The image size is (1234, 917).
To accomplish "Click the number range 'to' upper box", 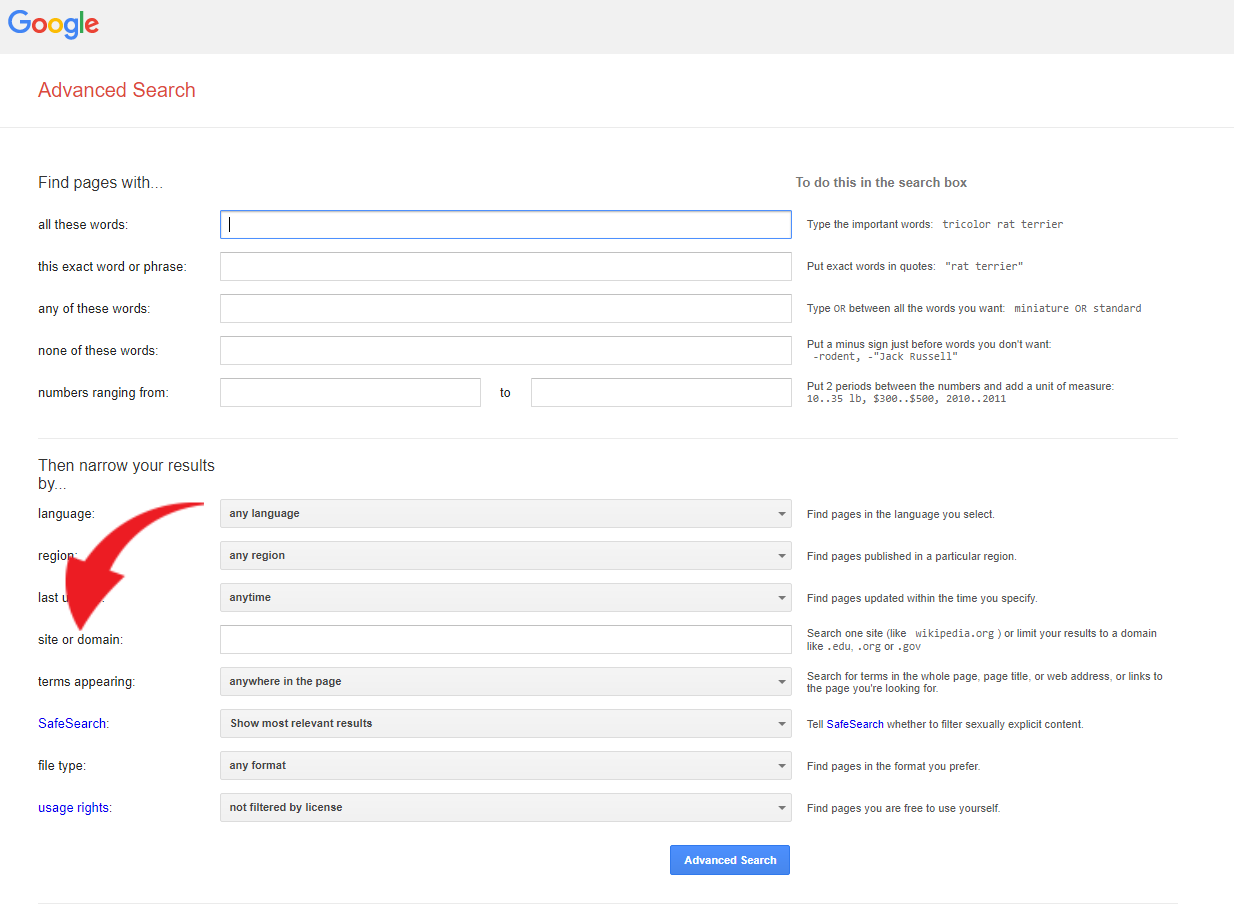I will pos(661,392).
